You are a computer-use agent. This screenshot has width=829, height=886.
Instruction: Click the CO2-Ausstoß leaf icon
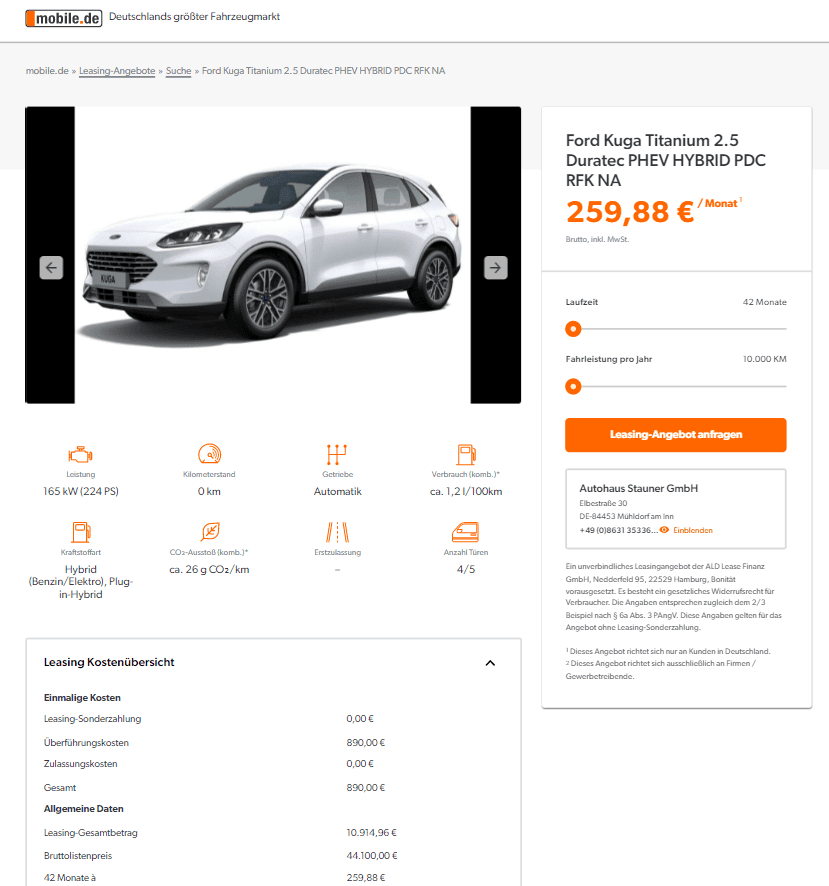[x=210, y=532]
